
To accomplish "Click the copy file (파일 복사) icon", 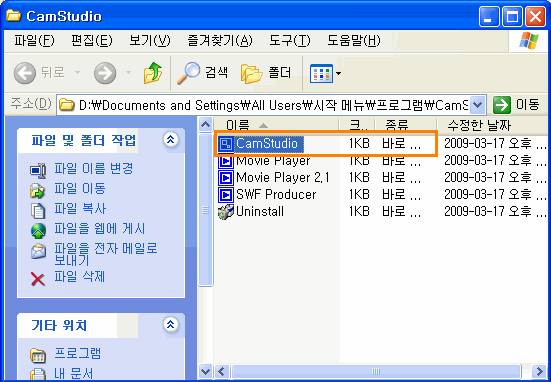I will pos(38,211).
